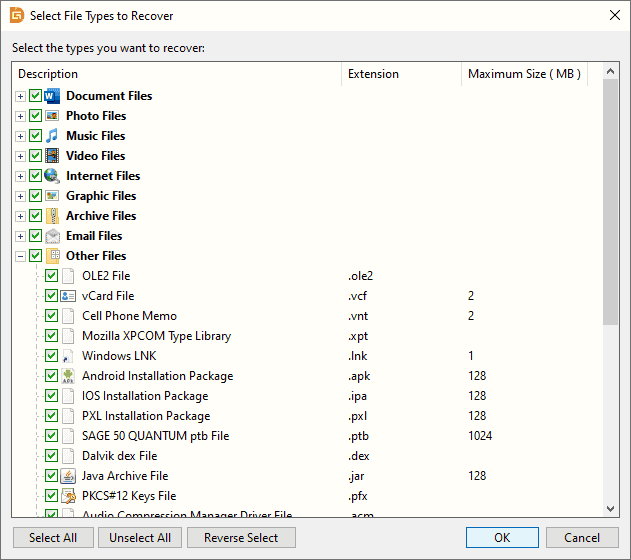Click the Word icon beside Document Files

(52, 96)
